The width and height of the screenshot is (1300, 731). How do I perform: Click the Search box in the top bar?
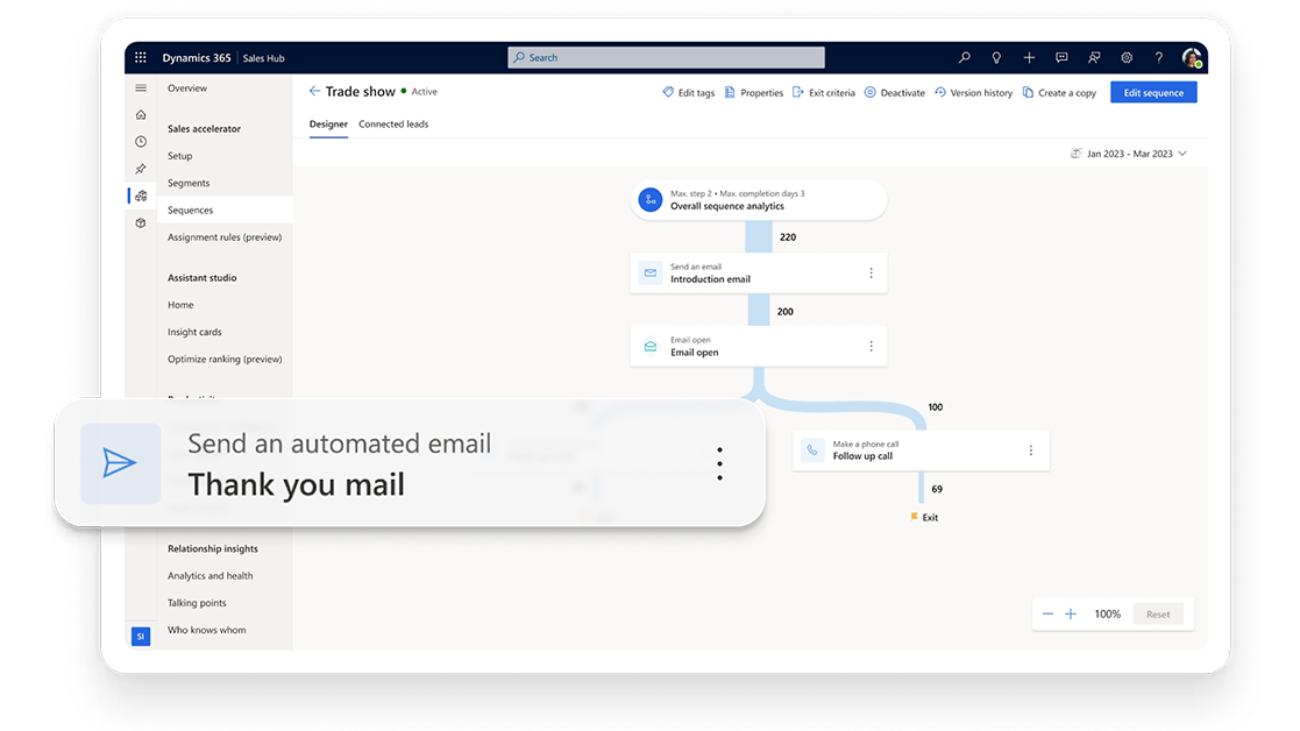(666, 58)
